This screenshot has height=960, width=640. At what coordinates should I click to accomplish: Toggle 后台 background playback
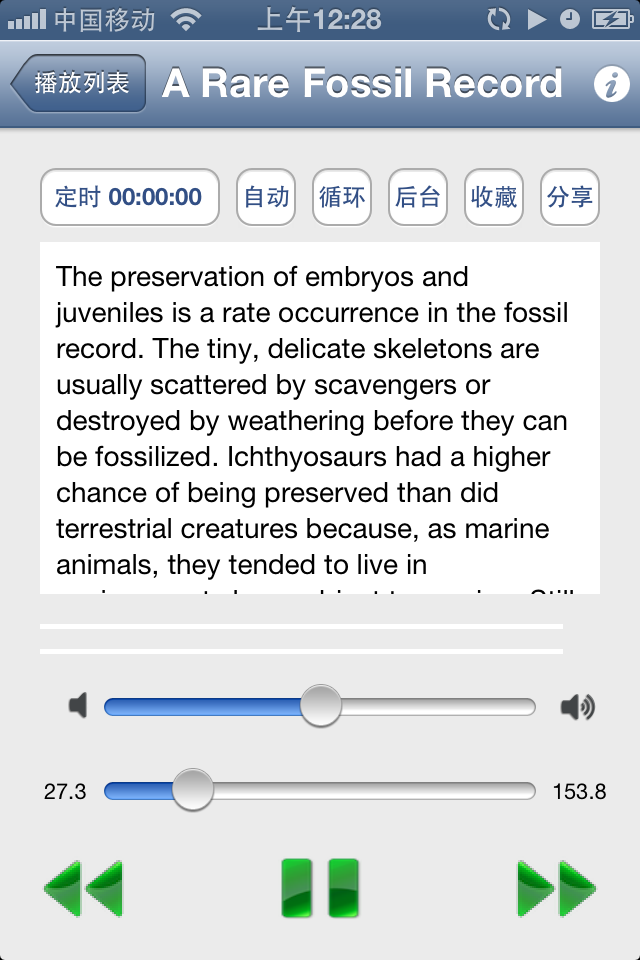coord(418,197)
